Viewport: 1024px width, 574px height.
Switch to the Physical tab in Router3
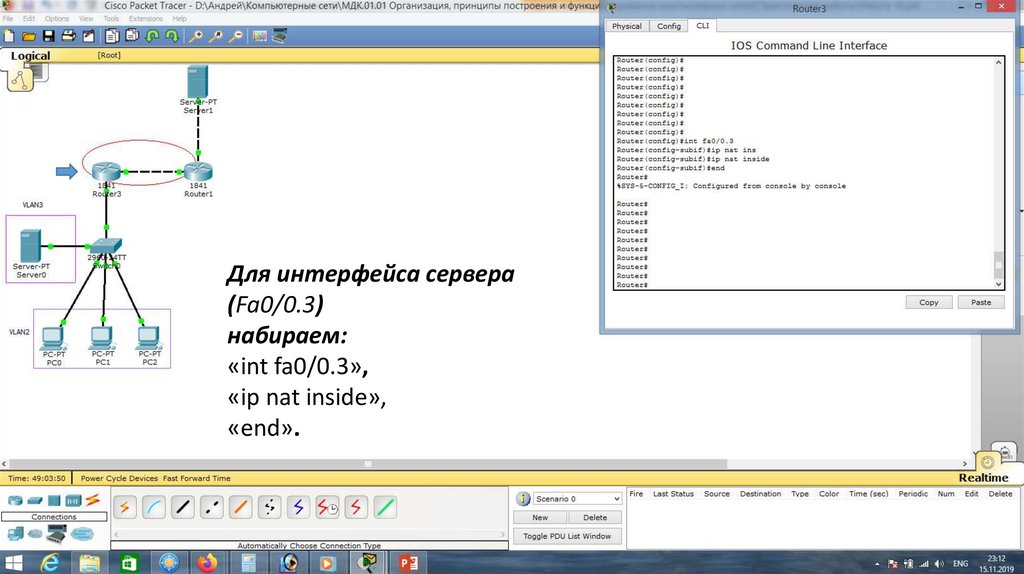[x=626, y=26]
